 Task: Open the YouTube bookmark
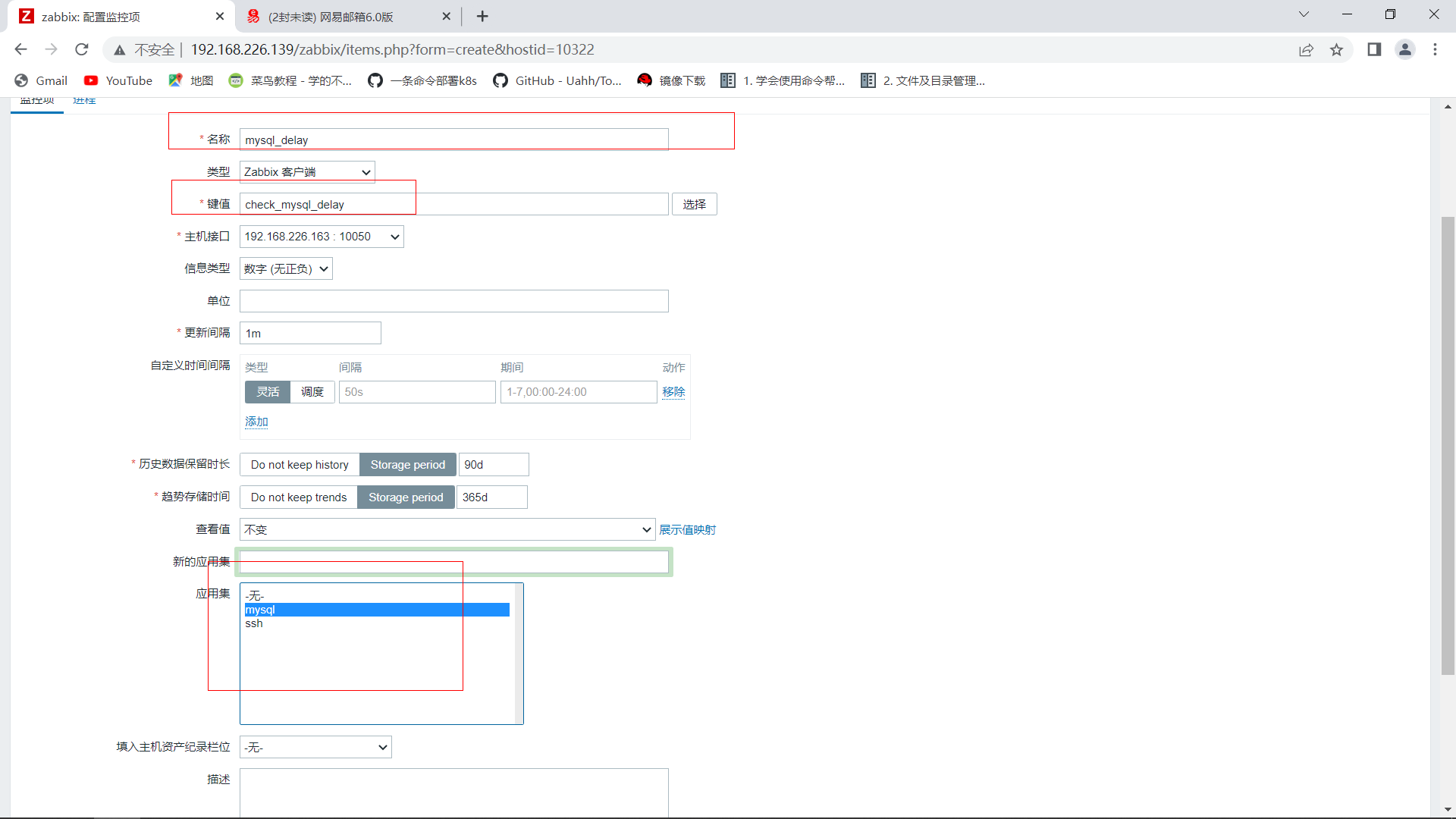(x=118, y=81)
